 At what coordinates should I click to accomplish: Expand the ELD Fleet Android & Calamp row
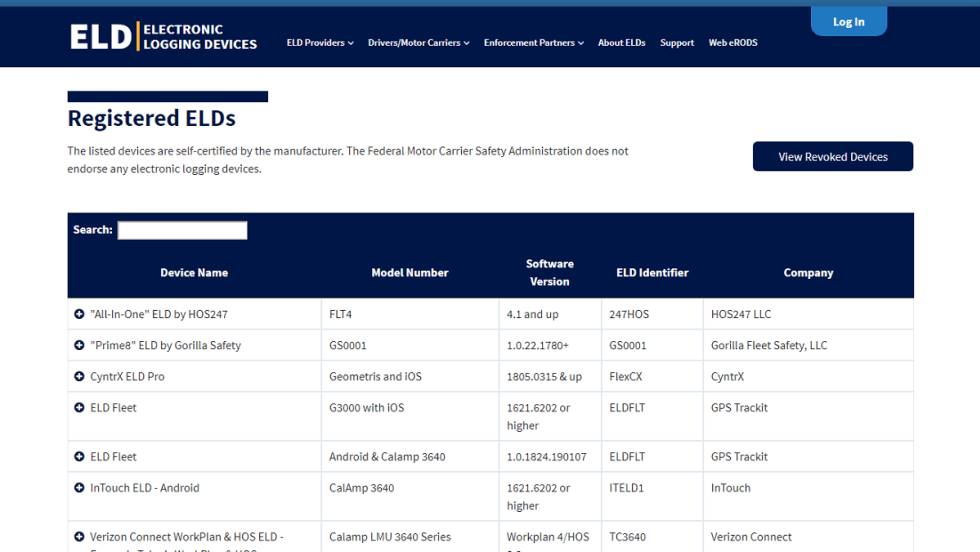(x=79, y=457)
